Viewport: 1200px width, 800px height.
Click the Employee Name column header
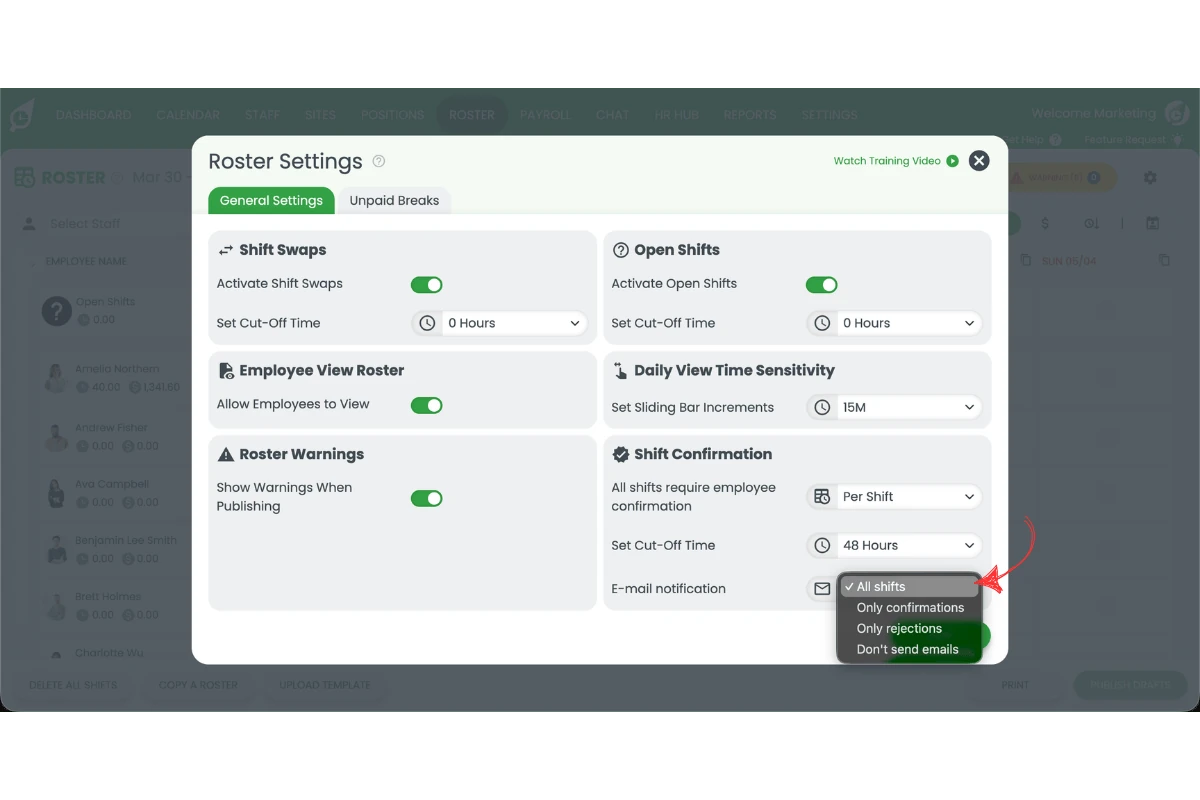86,261
